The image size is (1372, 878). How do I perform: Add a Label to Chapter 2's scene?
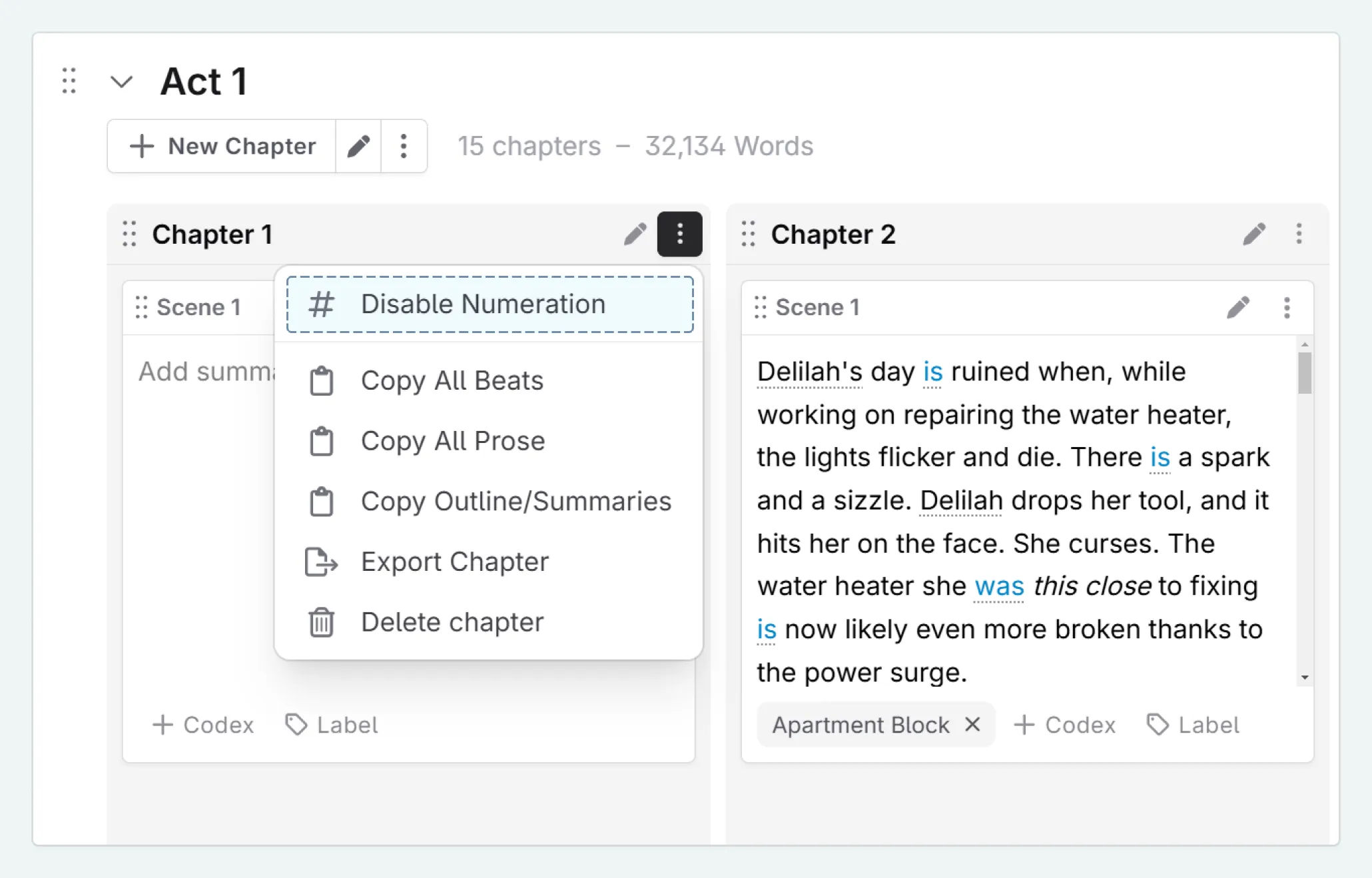coord(1193,725)
